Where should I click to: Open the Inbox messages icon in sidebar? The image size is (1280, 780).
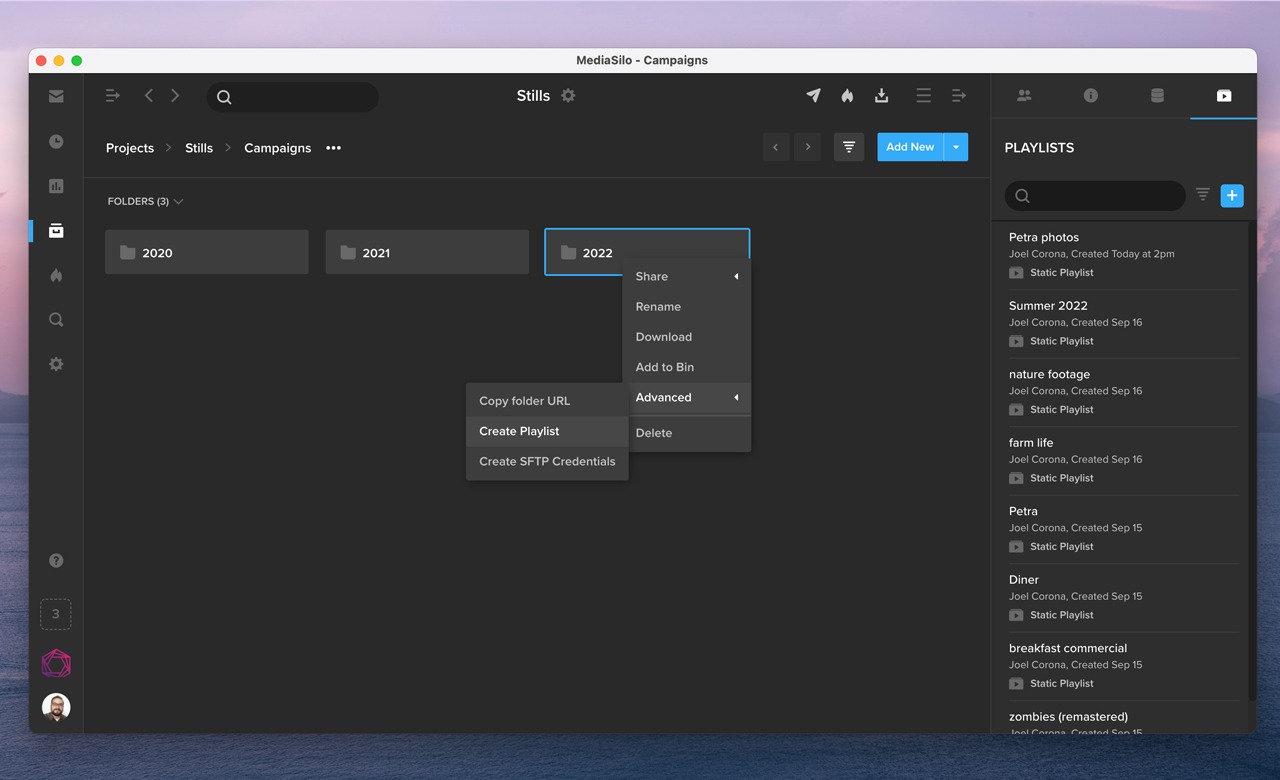point(56,96)
